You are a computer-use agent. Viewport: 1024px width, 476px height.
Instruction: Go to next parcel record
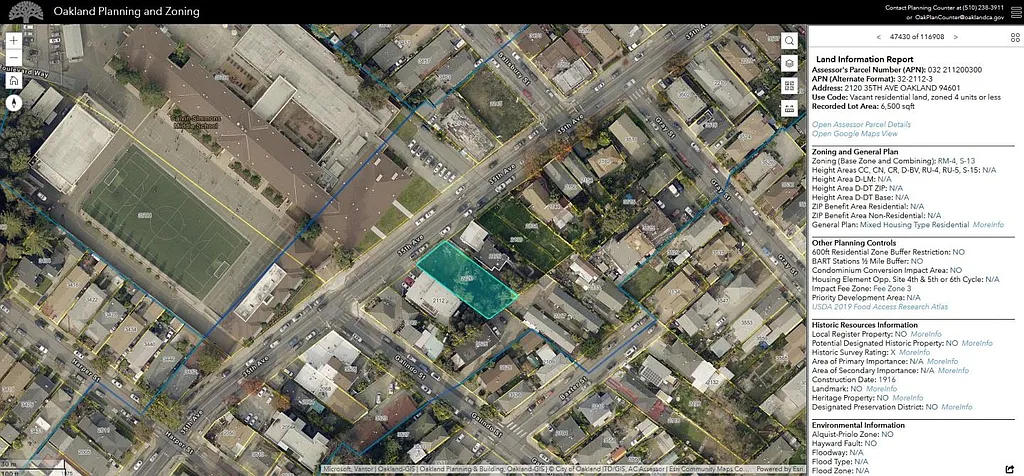[x=955, y=37]
